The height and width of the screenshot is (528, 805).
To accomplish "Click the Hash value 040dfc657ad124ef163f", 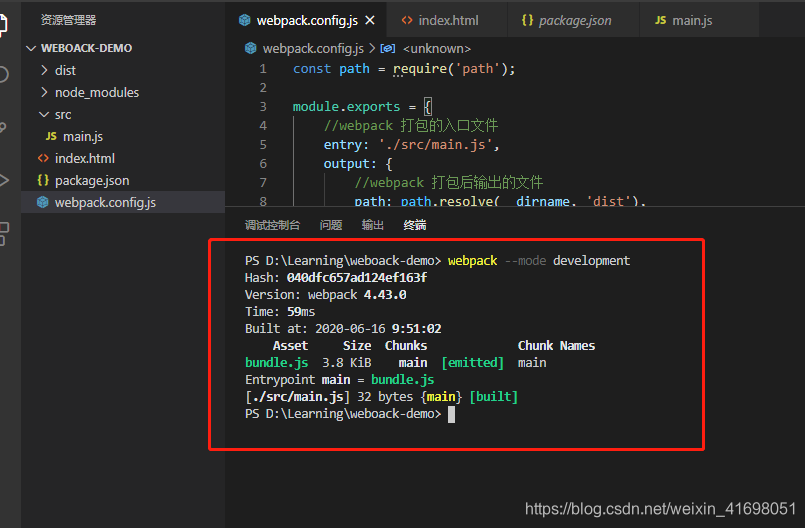I will click(357, 278).
